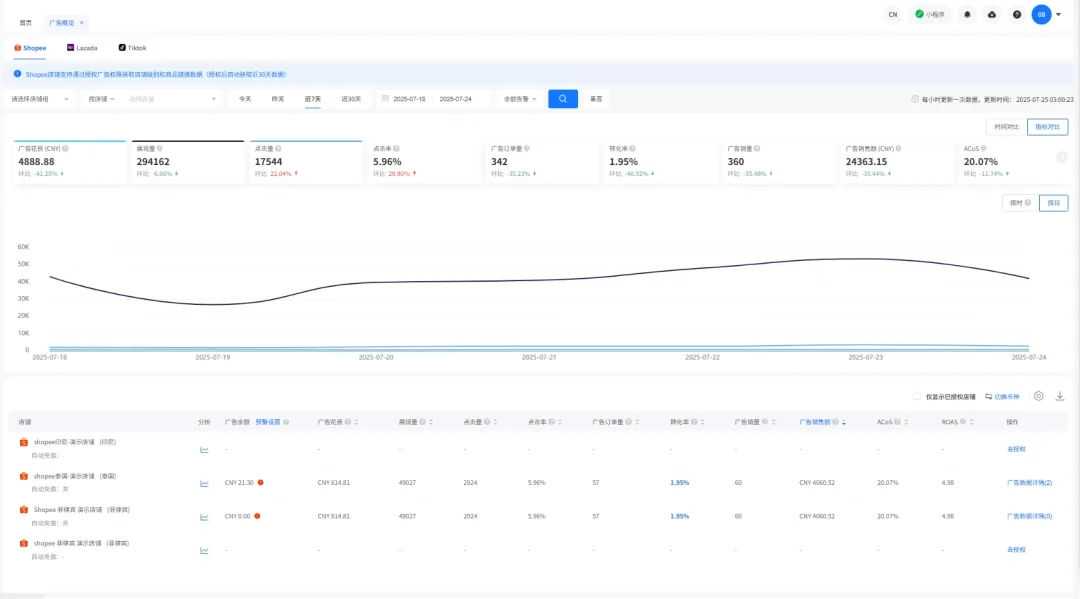Viewport: 1080px width, 599px height.
Task: Select 指标对比 comparison mode
Action: 1047,127
